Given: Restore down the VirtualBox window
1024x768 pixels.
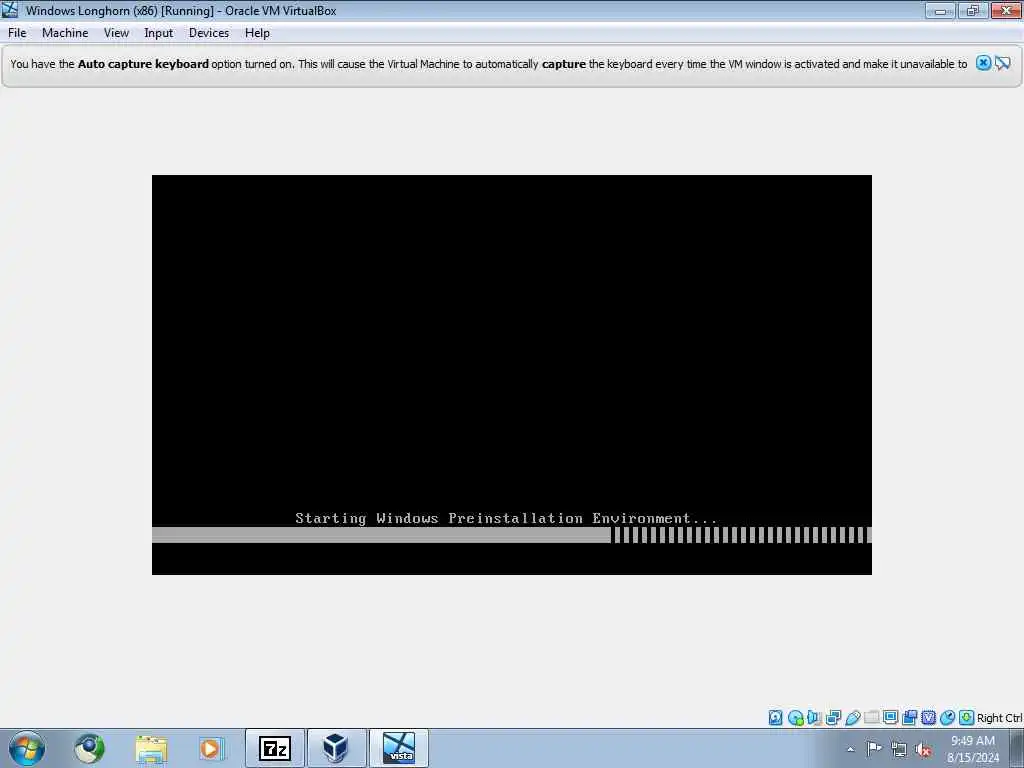Looking at the screenshot, I should tap(973, 11).
